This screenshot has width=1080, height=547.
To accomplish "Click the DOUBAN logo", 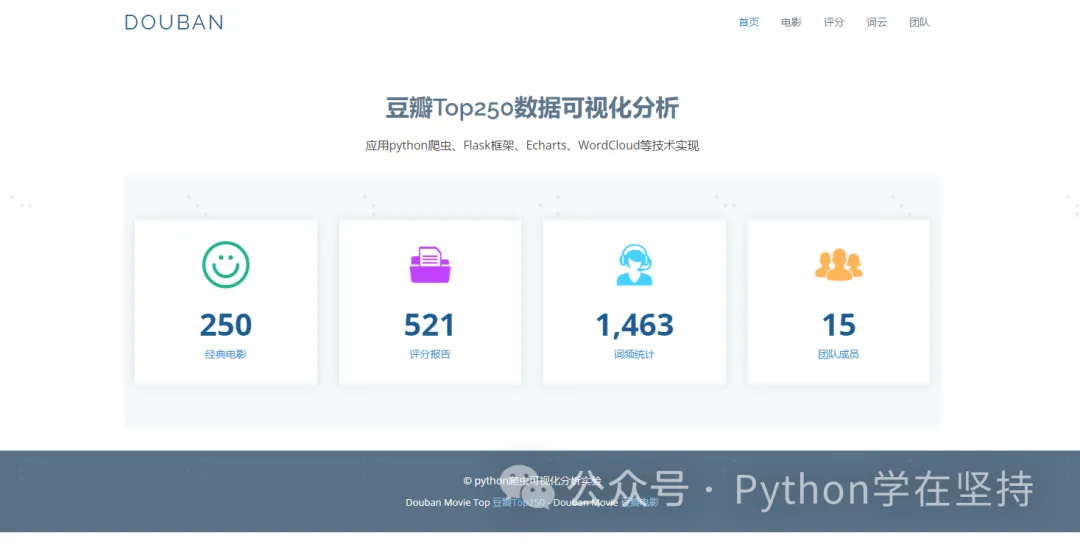I will pos(174,22).
